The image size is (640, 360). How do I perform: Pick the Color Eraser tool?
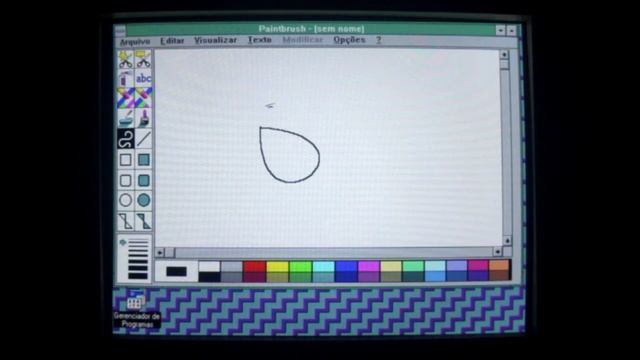tap(126, 98)
